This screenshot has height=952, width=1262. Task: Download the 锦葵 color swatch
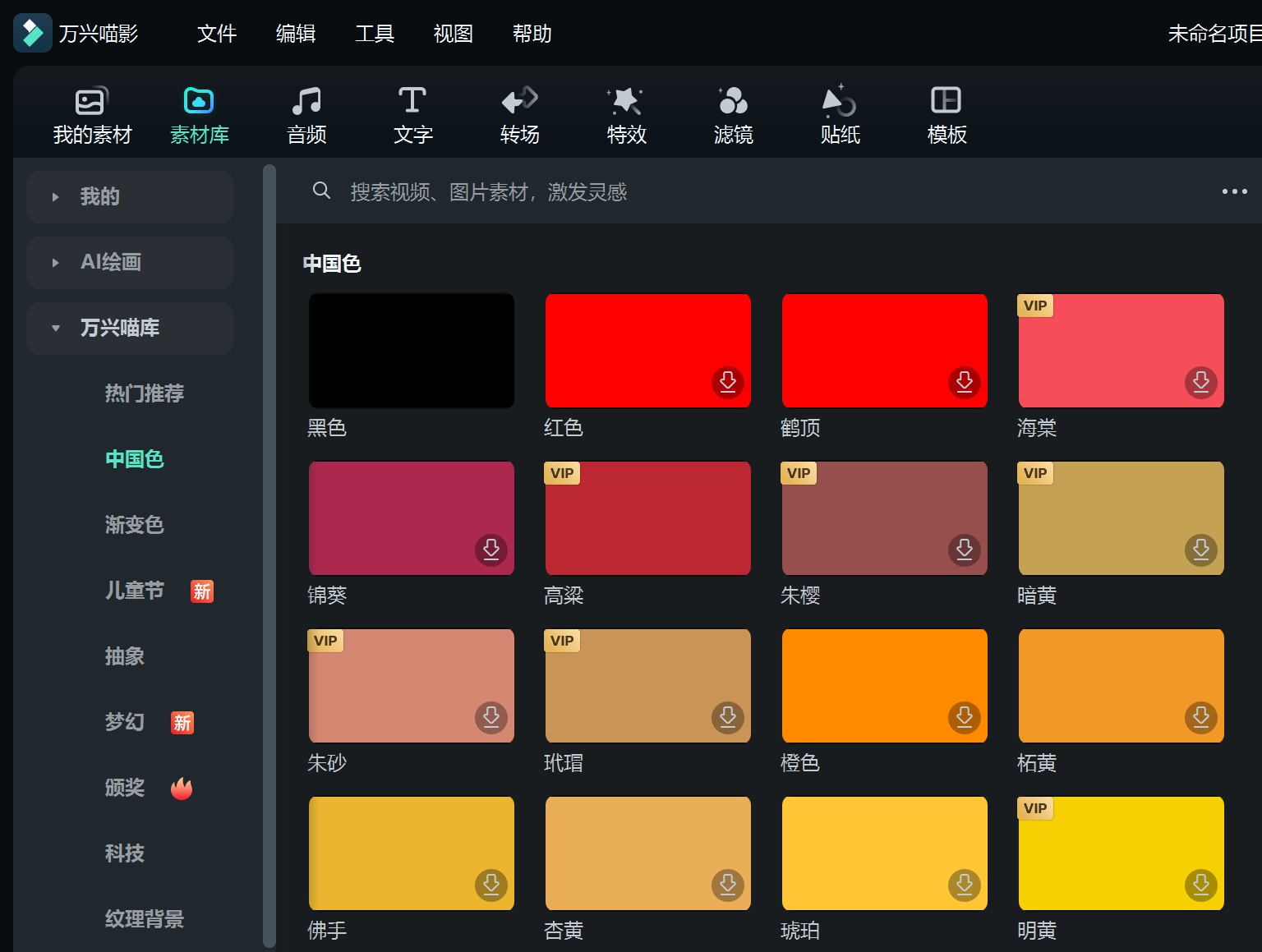click(491, 550)
